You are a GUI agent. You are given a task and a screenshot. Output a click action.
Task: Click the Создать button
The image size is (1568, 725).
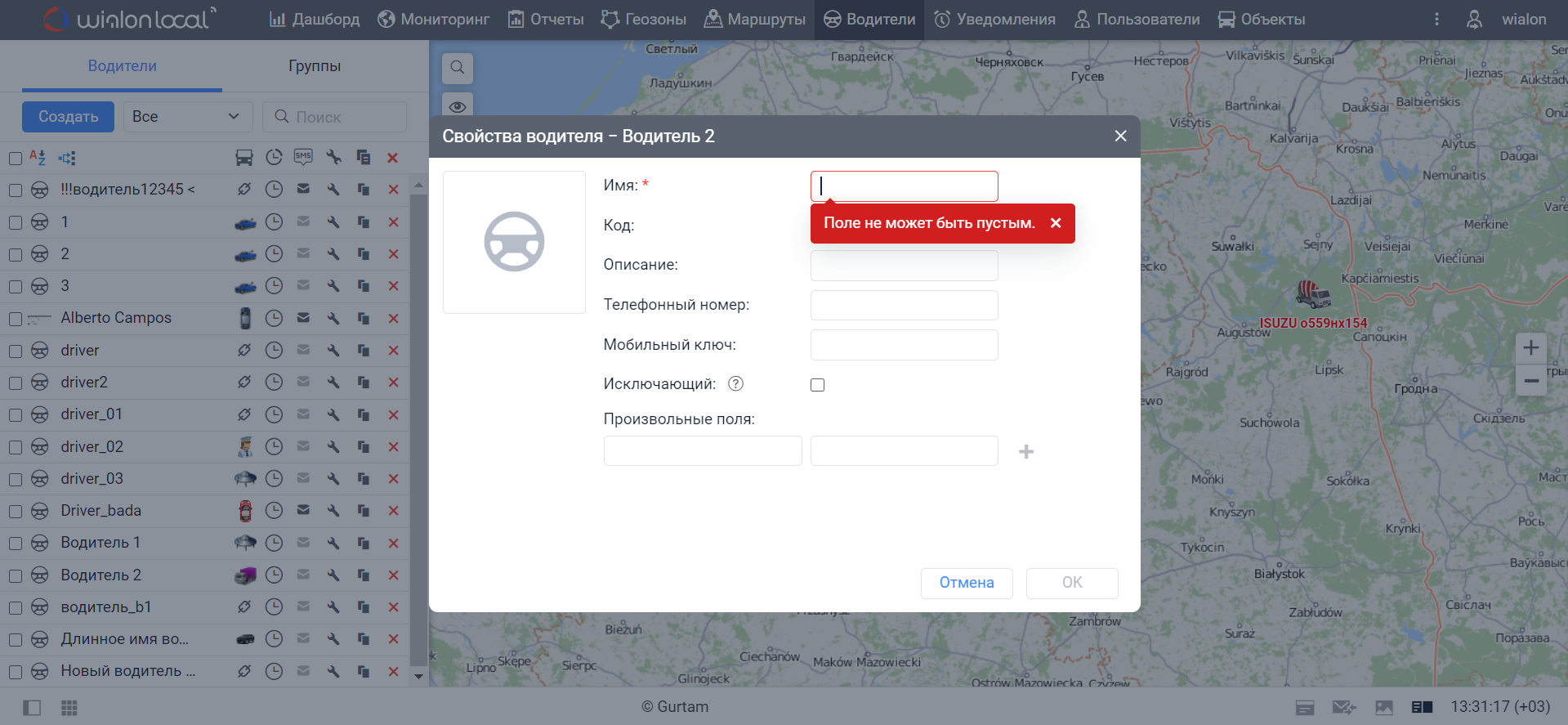click(68, 117)
